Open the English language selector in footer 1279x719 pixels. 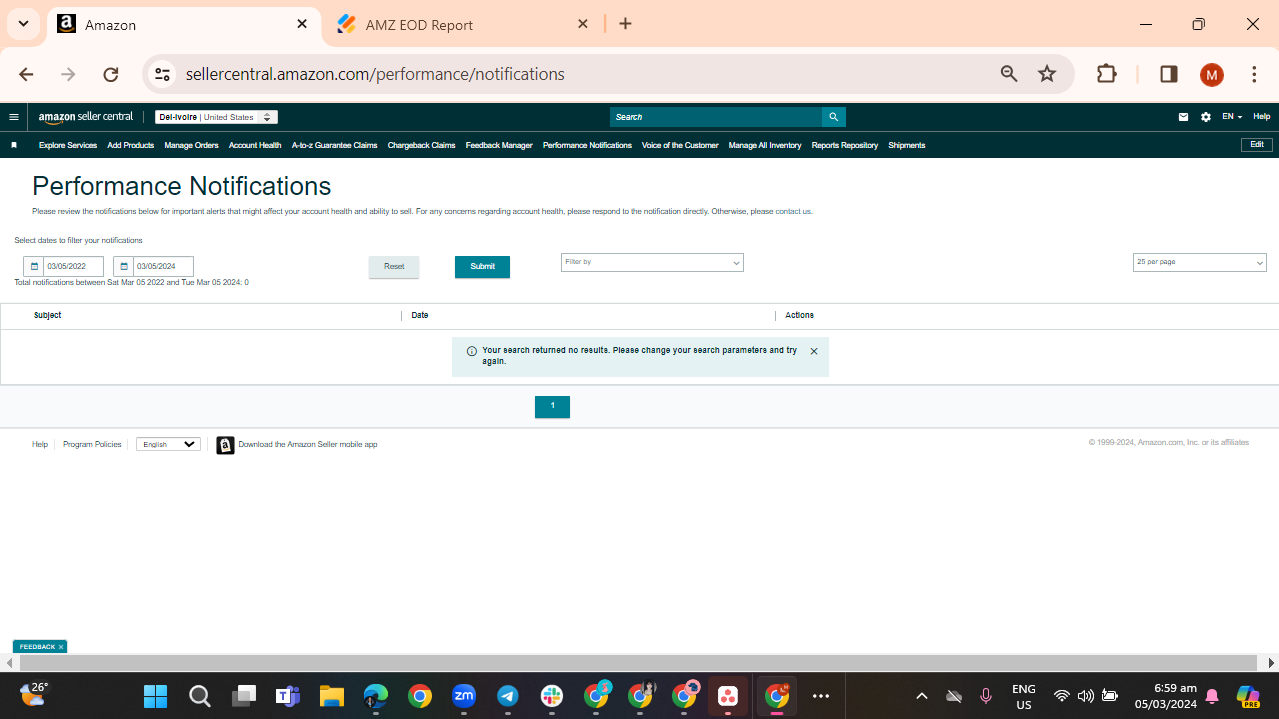point(168,444)
